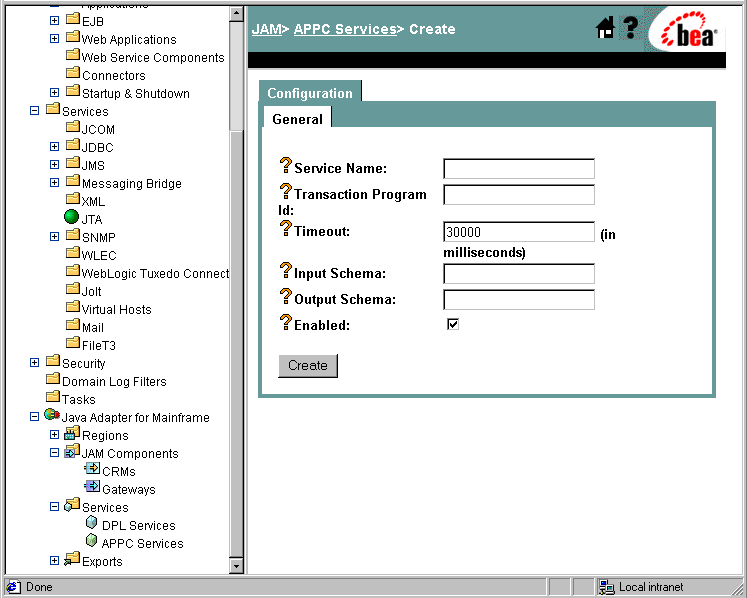Click the JCOM folder icon

73,127
